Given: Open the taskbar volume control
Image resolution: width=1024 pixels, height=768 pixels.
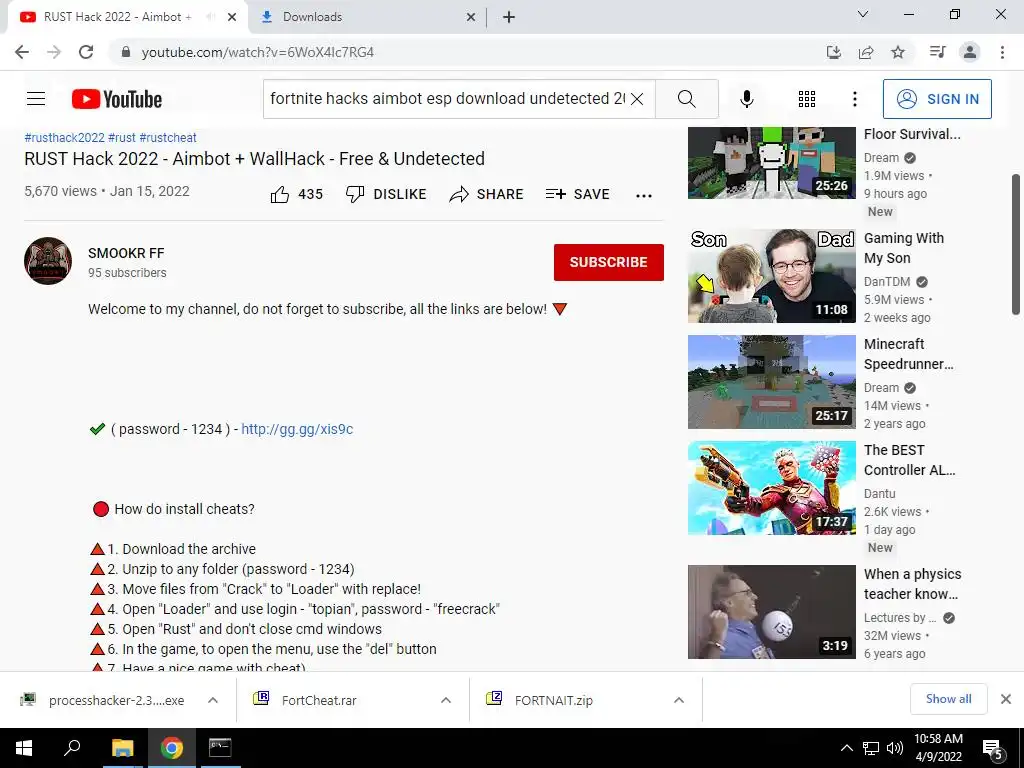Looking at the screenshot, I should [895, 748].
